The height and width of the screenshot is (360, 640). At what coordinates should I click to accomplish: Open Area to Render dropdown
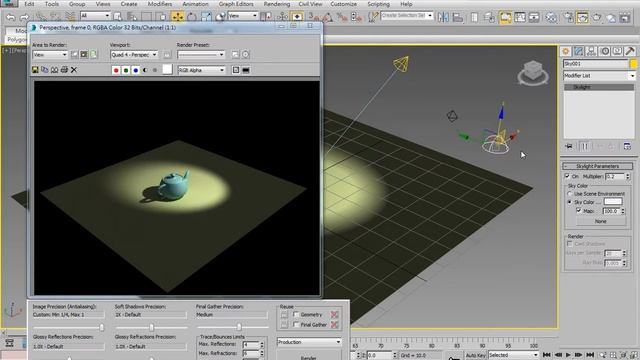[x=50, y=54]
